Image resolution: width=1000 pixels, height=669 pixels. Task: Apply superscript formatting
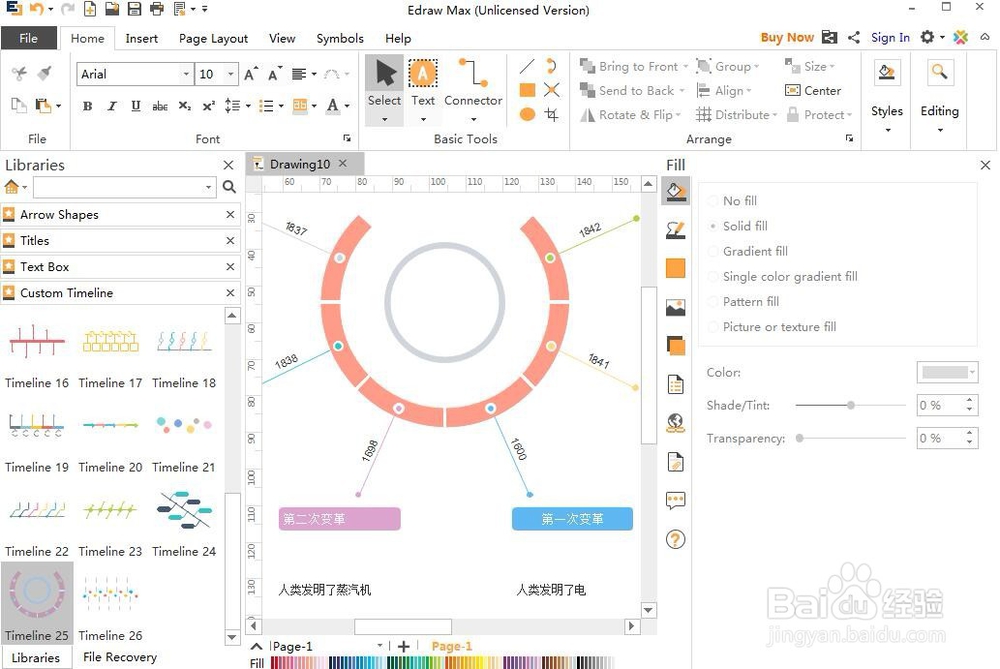click(209, 106)
